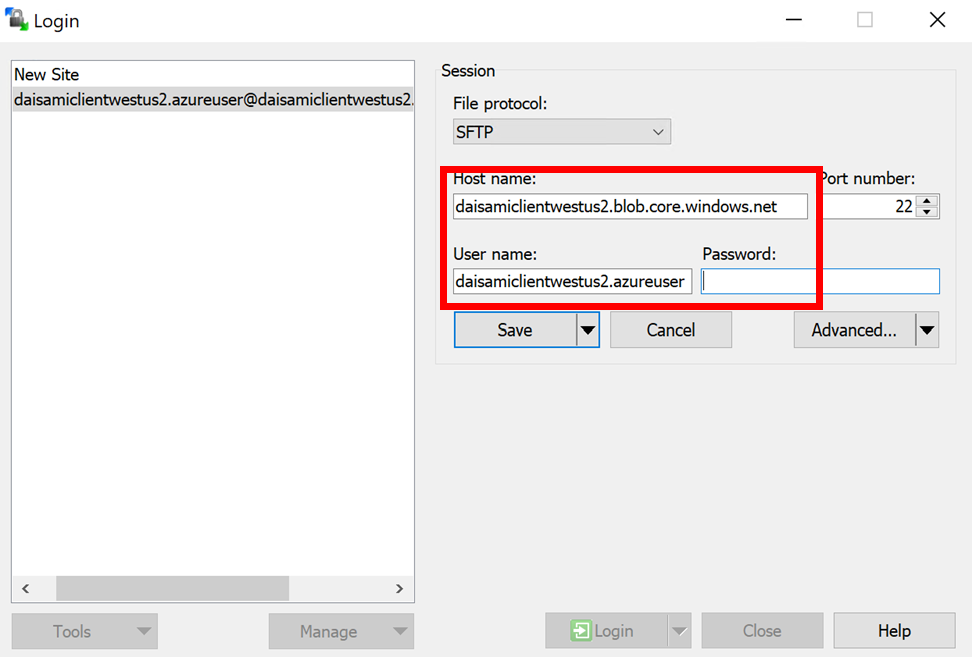Click the horizontal scrollbar thumb in site list
The width and height of the screenshot is (972, 657).
click(x=172, y=588)
